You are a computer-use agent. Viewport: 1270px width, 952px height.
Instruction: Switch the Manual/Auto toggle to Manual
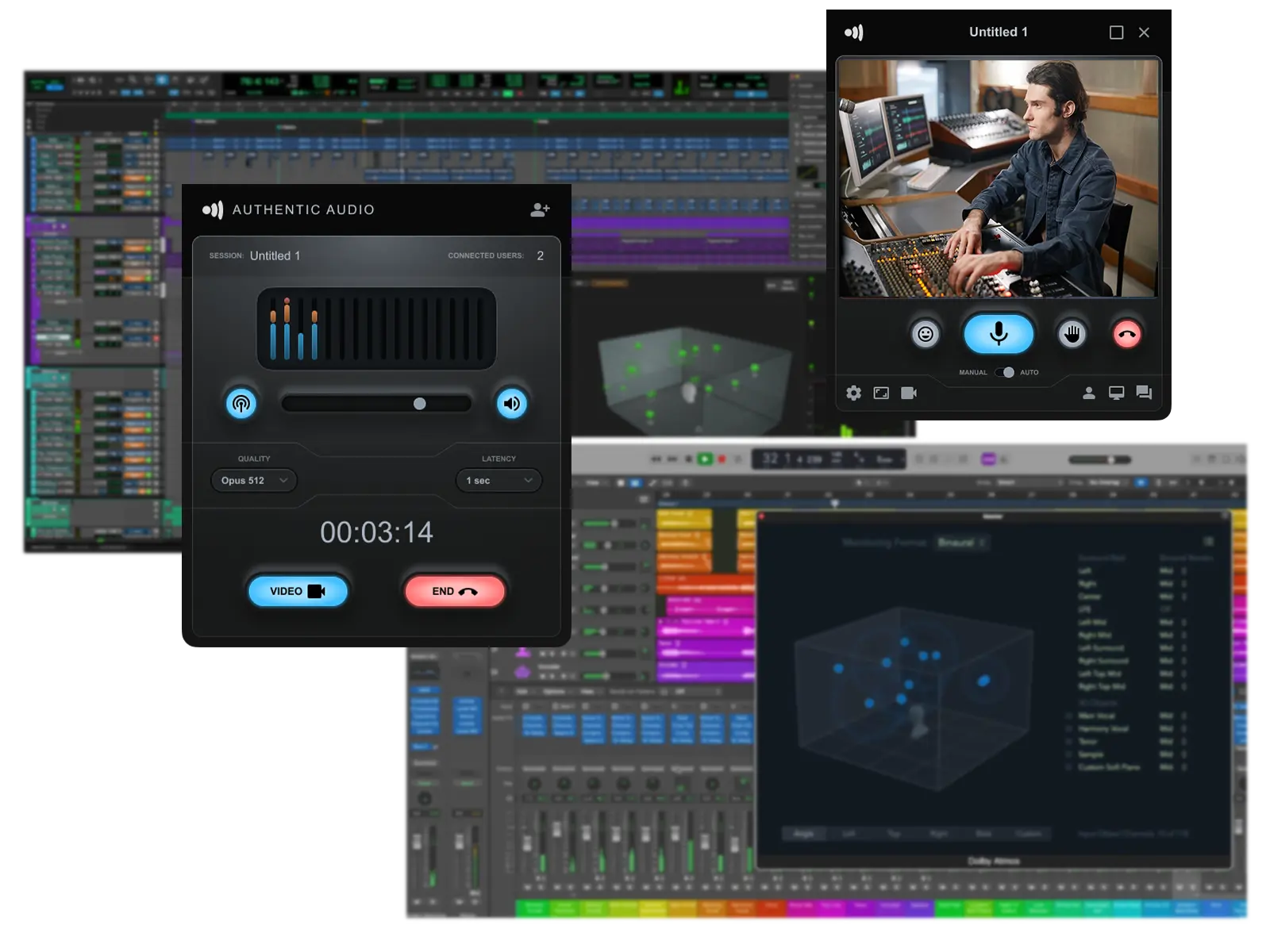(x=1002, y=371)
